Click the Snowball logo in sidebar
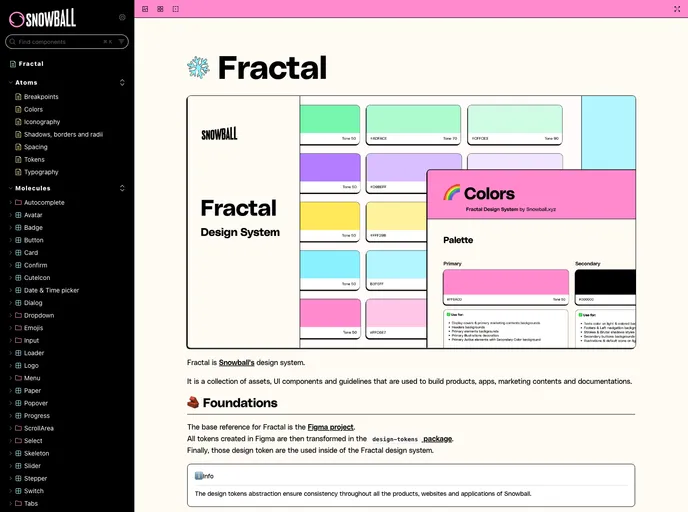688x512 pixels. click(x=43, y=18)
